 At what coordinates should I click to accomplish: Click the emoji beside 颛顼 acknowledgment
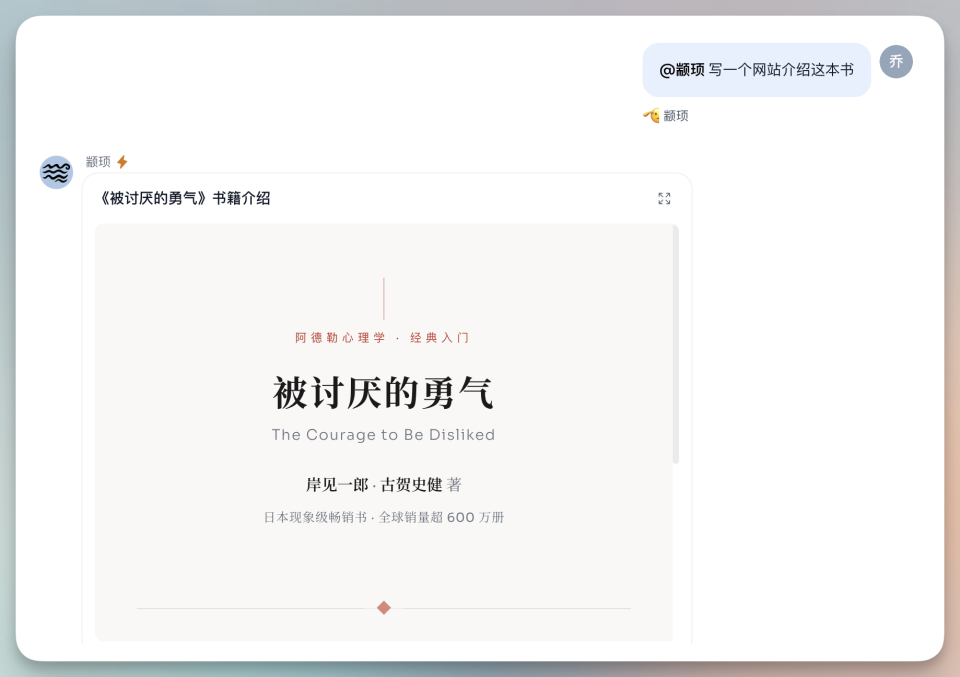(651, 115)
